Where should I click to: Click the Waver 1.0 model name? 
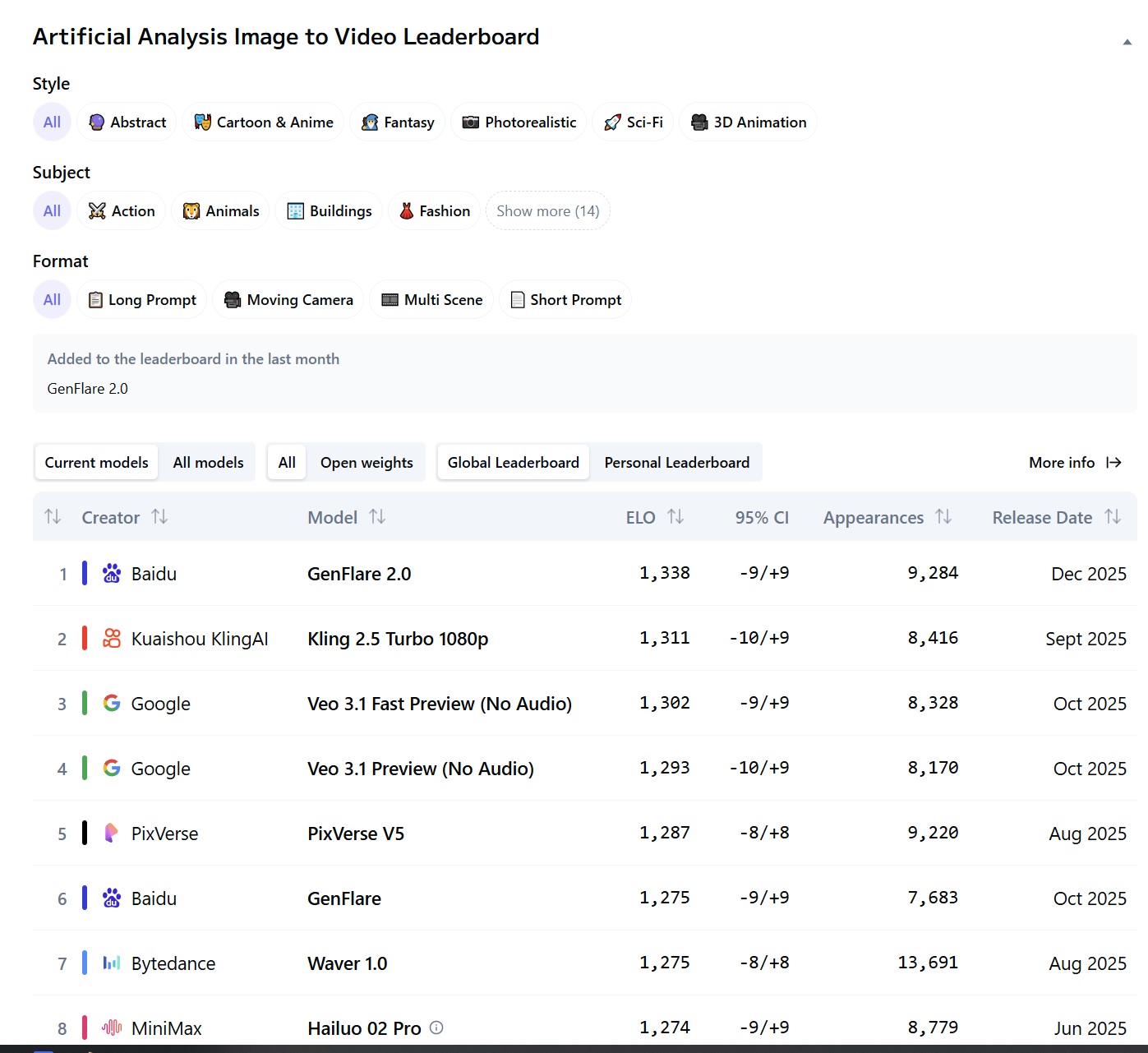(x=347, y=963)
